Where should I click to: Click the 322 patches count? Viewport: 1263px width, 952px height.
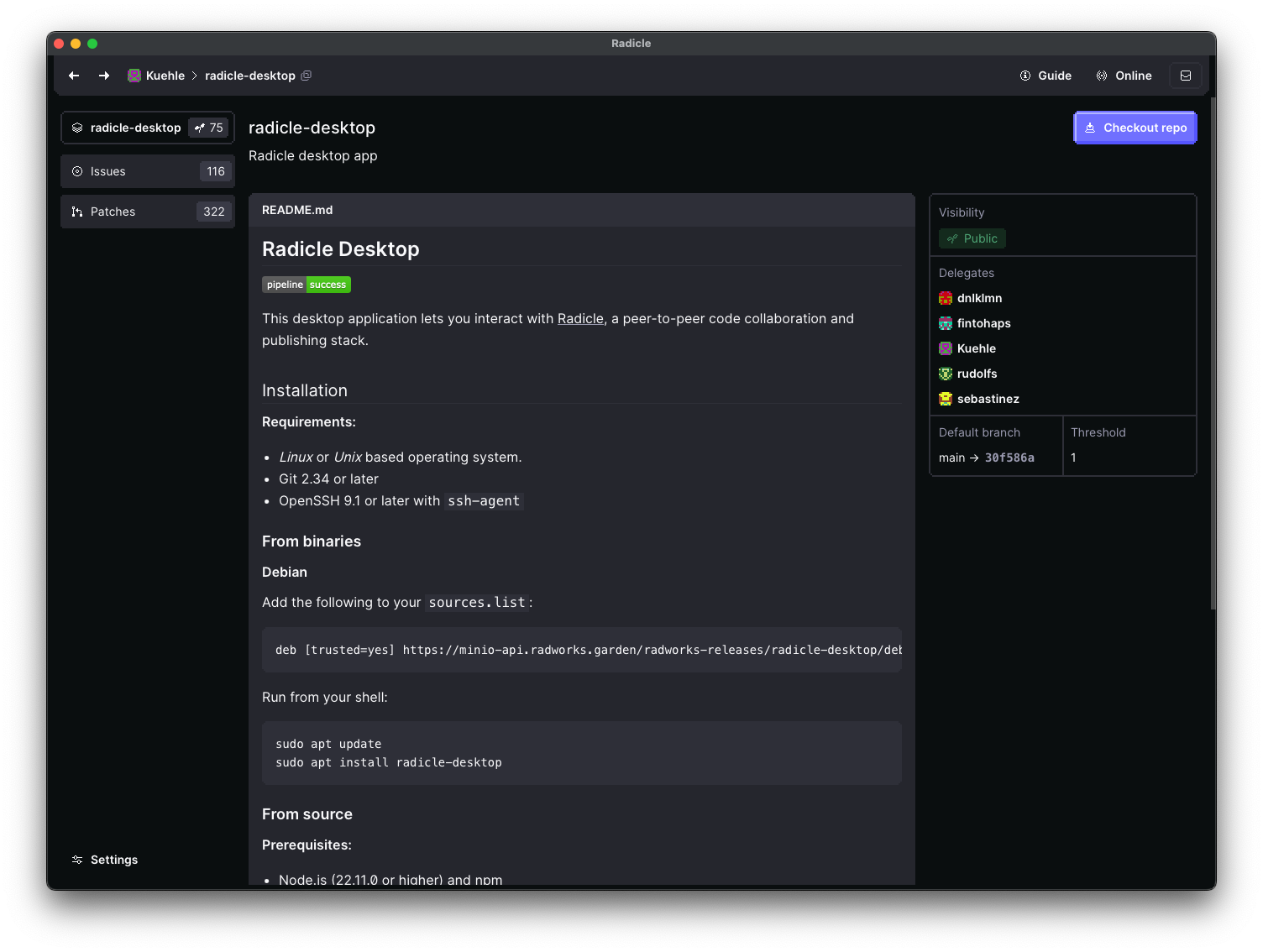pyautogui.click(x=214, y=212)
